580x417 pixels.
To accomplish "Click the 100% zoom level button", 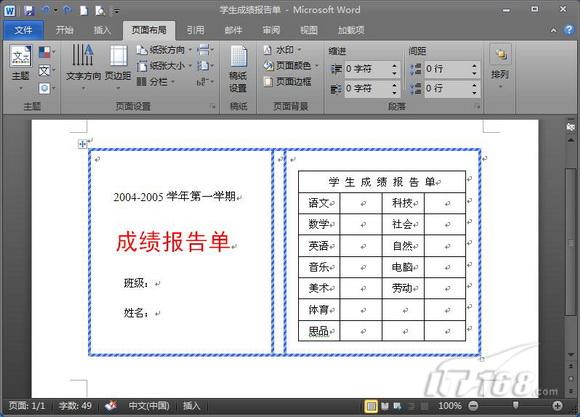I will tap(450, 406).
